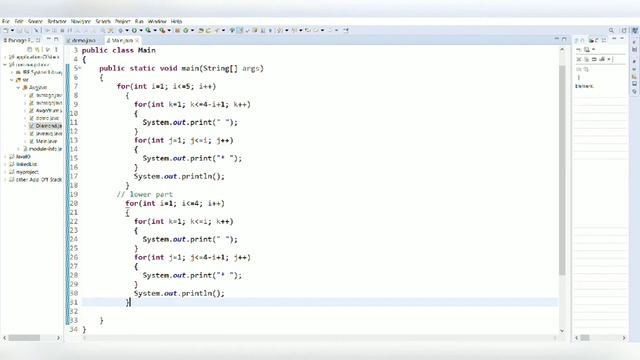Maximize the editor area

564,39
